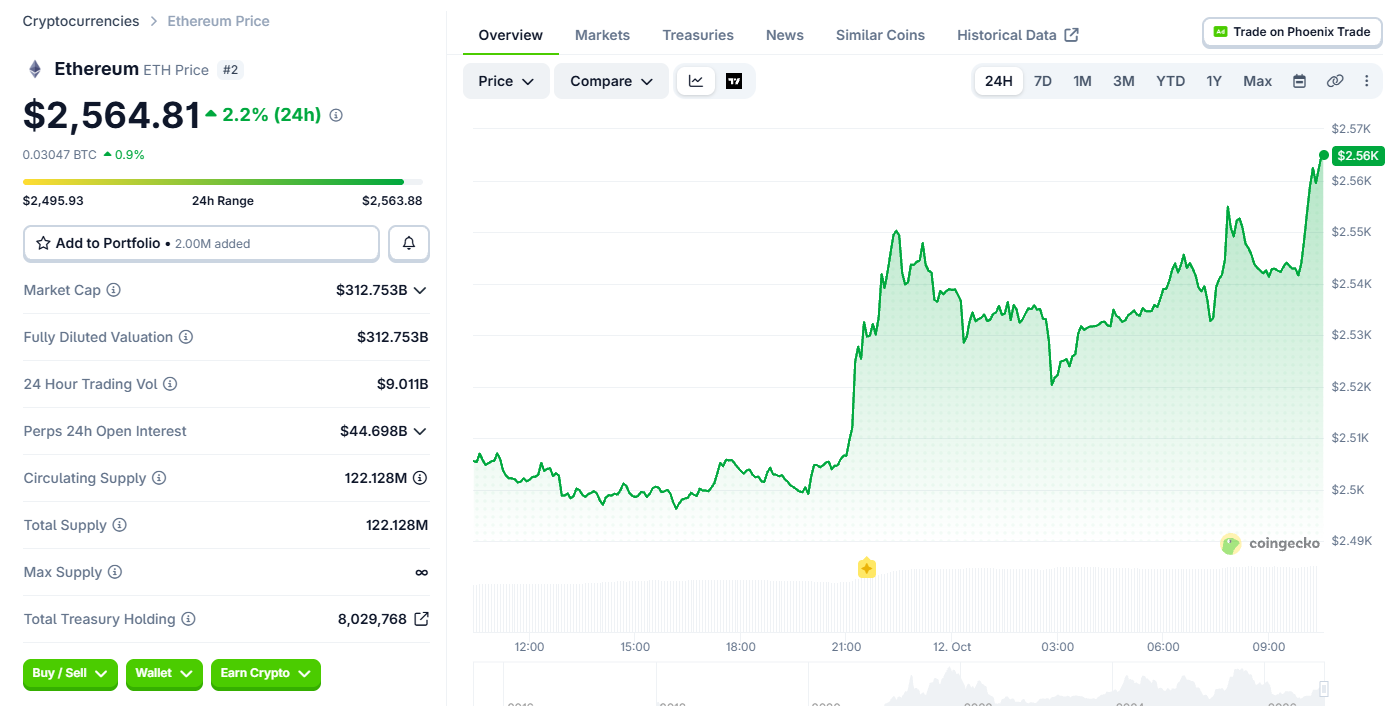Viewport: 1396px width, 706px height.
Task: Select the 24H time range
Action: point(999,81)
